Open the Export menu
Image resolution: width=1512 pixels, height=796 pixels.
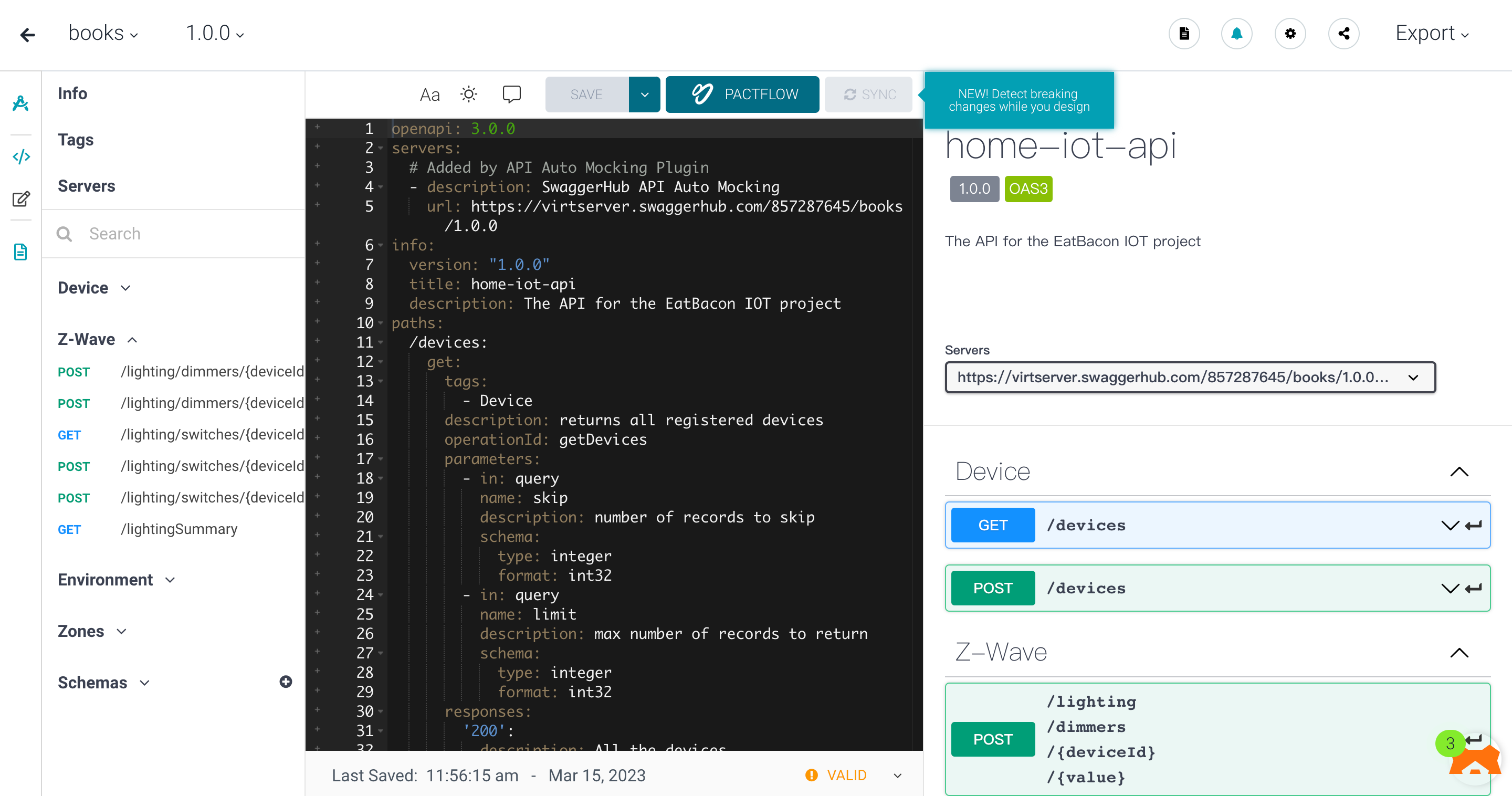pos(1432,34)
